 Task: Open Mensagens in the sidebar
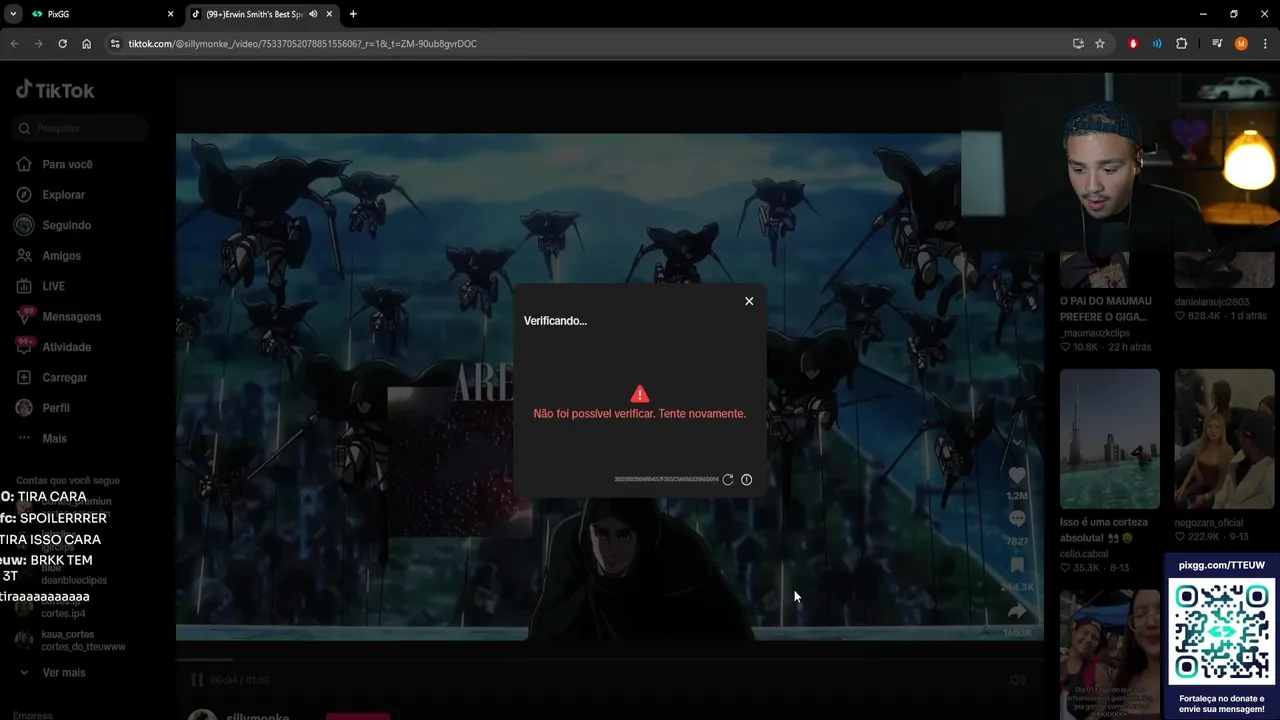pos(71,317)
